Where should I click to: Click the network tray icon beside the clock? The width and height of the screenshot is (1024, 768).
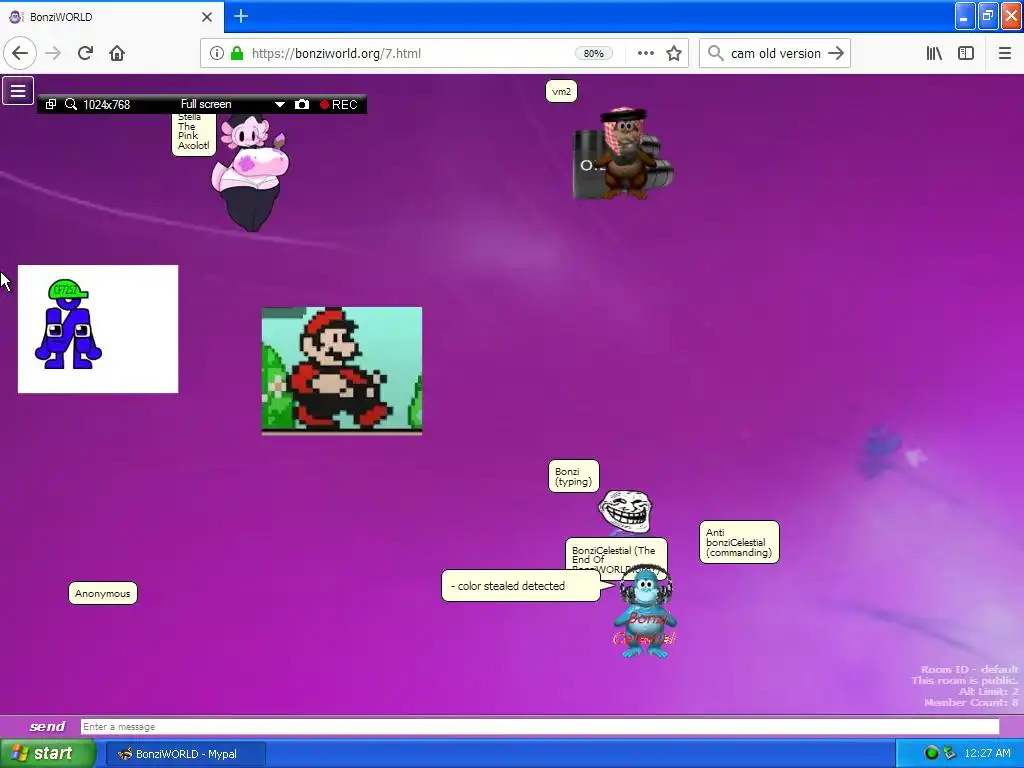(x=950, y=753)
